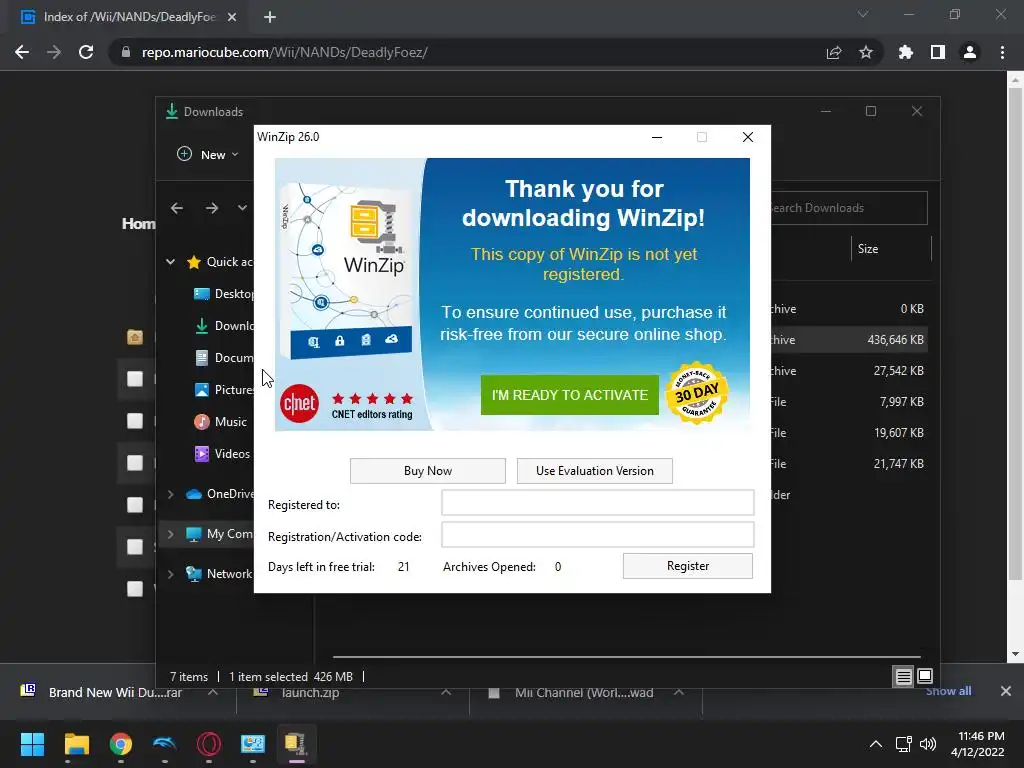1024x768 pixels.
Task: Open options arrow for Mii Channel download
Action: click(679, 692)
